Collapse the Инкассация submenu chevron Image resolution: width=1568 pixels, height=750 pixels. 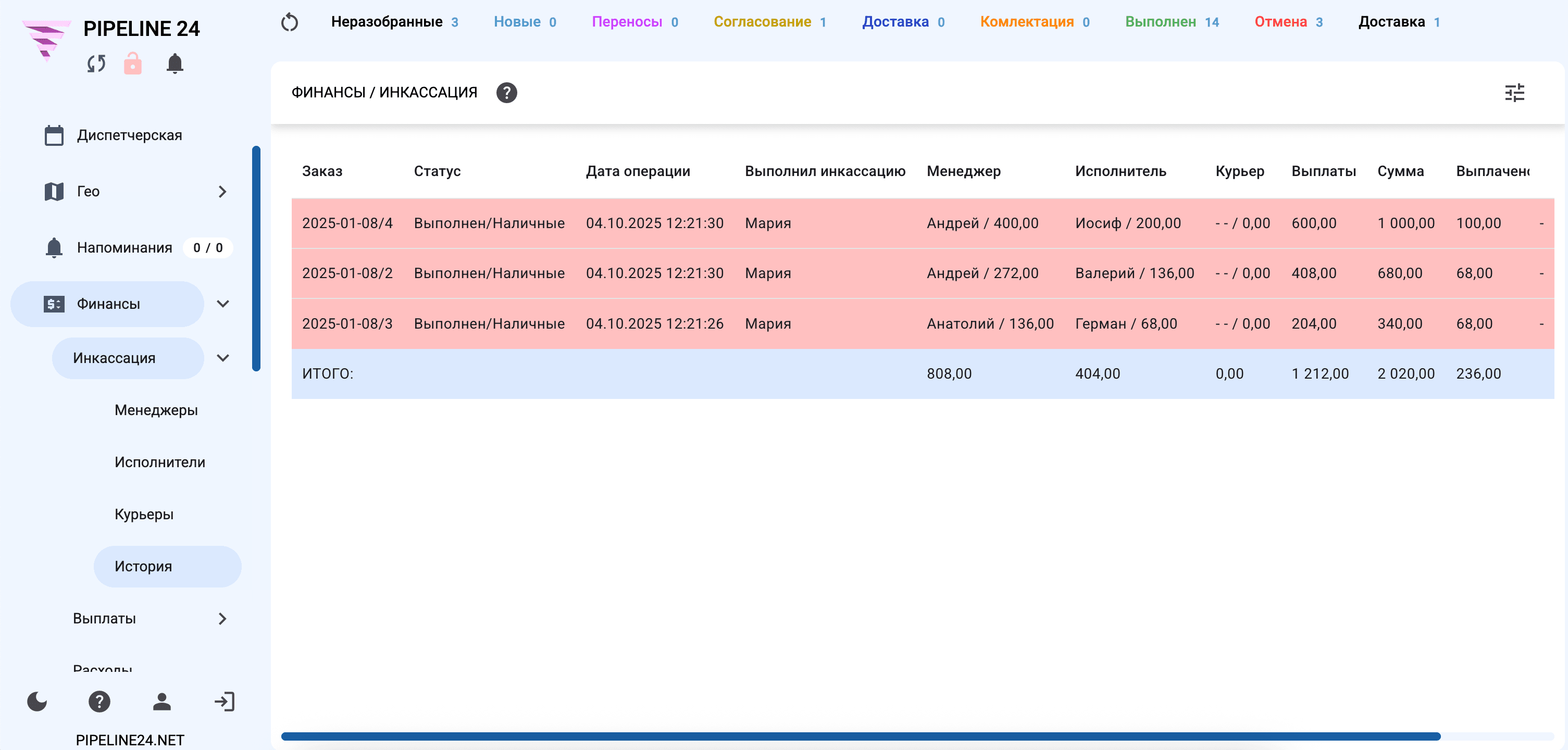[x=223, y=358]
